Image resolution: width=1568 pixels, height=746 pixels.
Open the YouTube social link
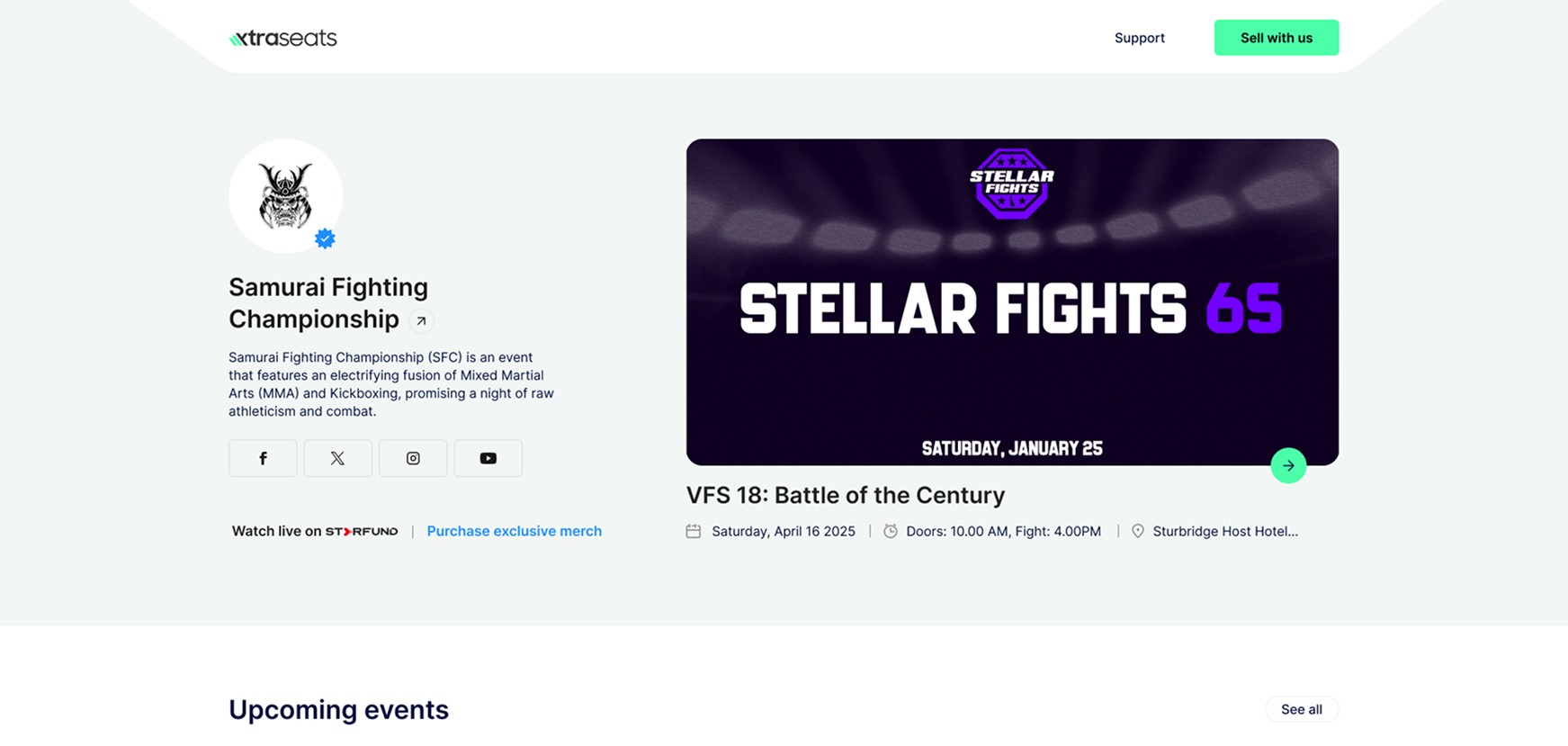point(488,458)
